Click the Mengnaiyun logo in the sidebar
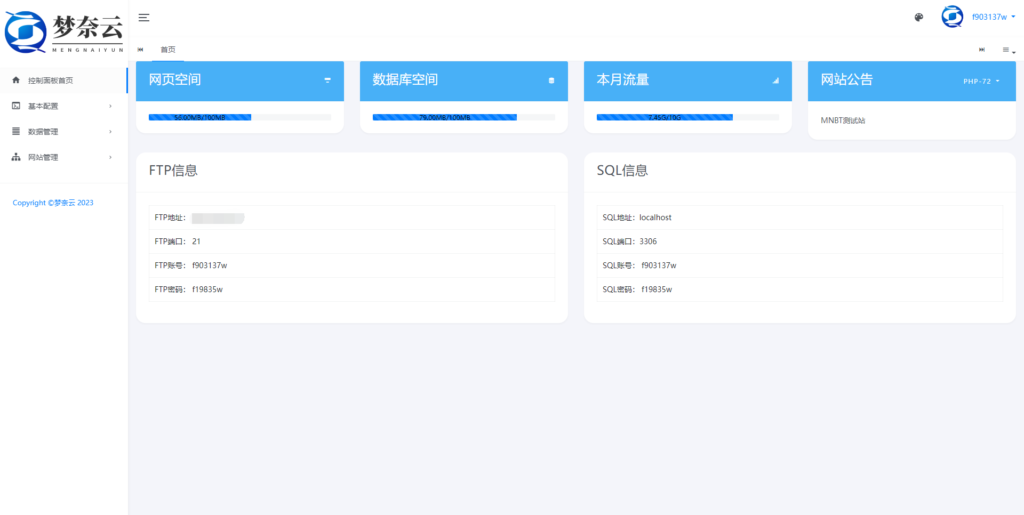The width and height of the screenshot is (1024, 515). click(63, 31)
